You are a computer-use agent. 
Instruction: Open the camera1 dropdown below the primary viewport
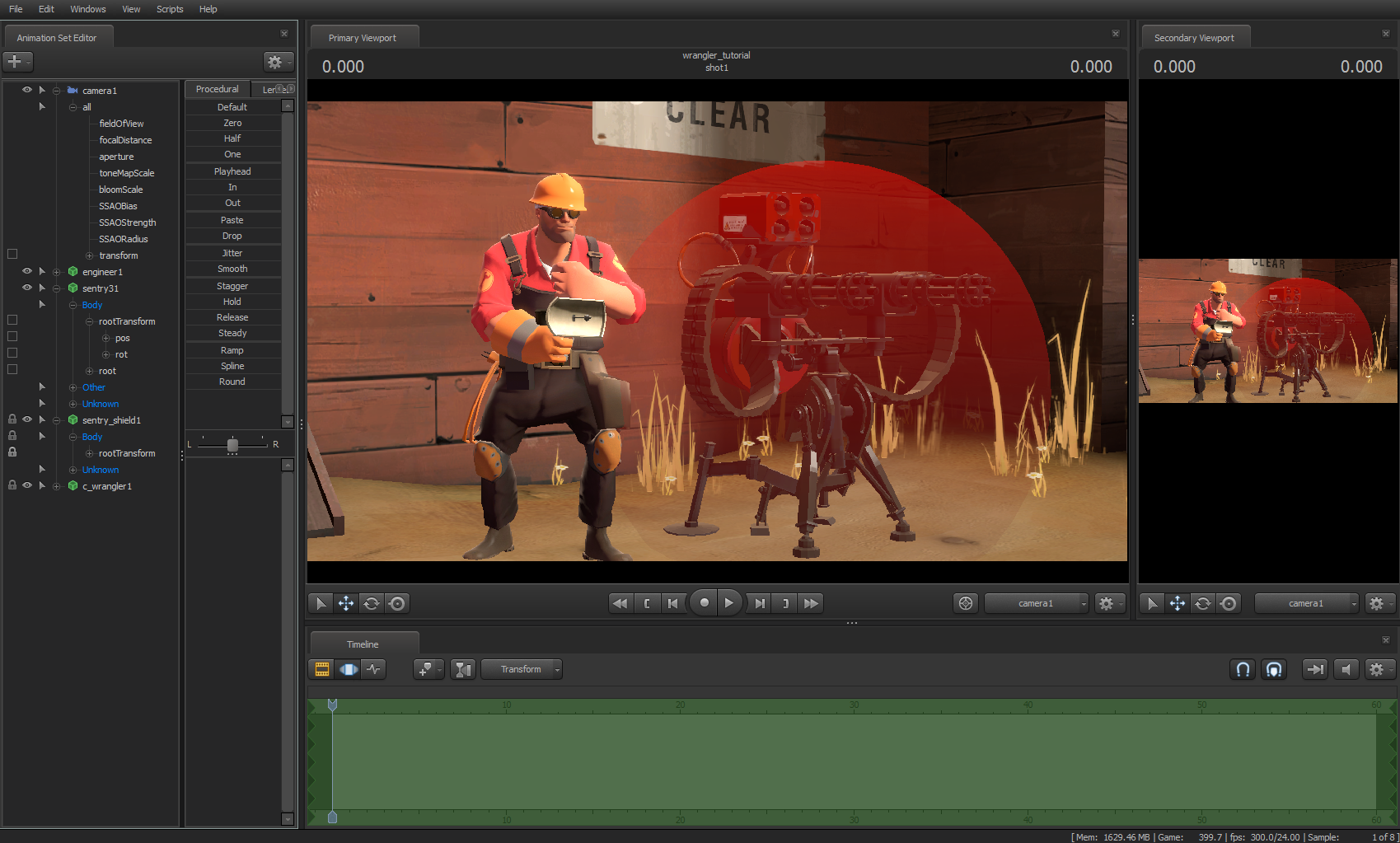coord(1036,602)
